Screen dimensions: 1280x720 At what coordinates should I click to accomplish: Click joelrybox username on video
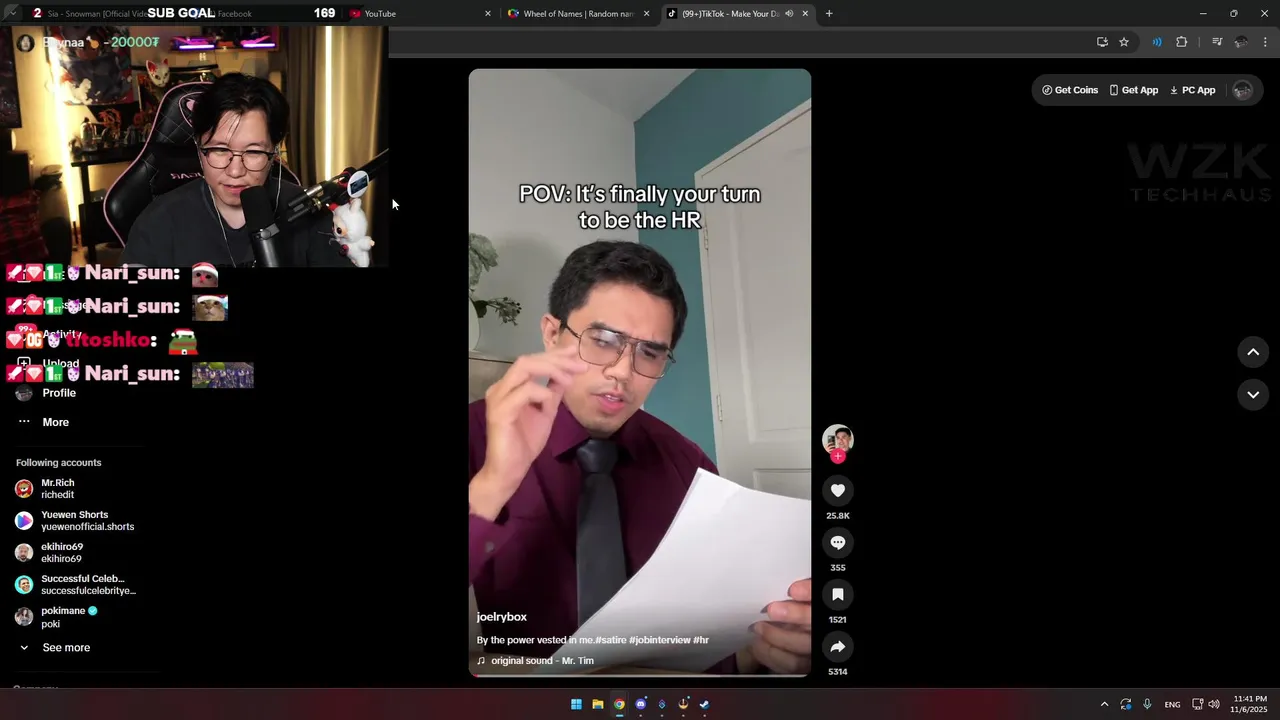[502, 617]
